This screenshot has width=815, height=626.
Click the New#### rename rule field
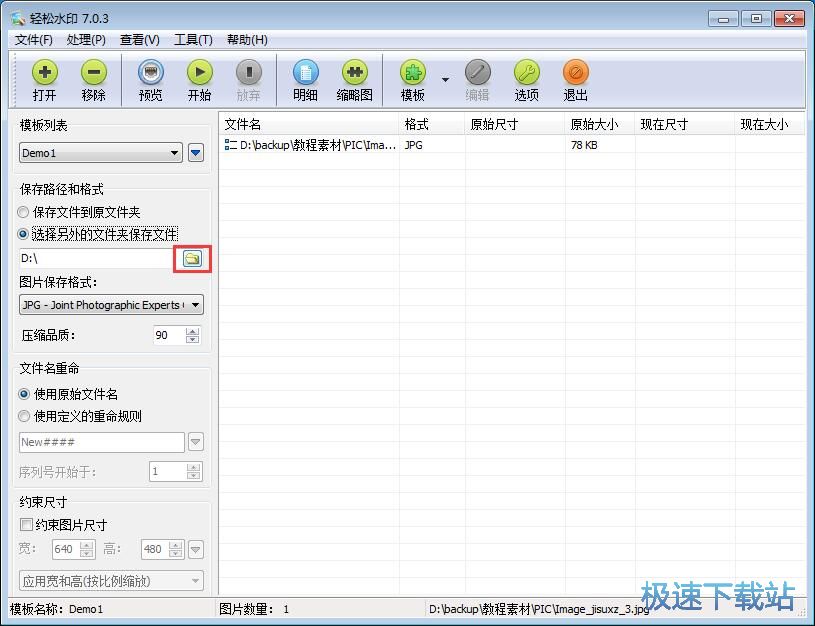click(x=102, y=442)
